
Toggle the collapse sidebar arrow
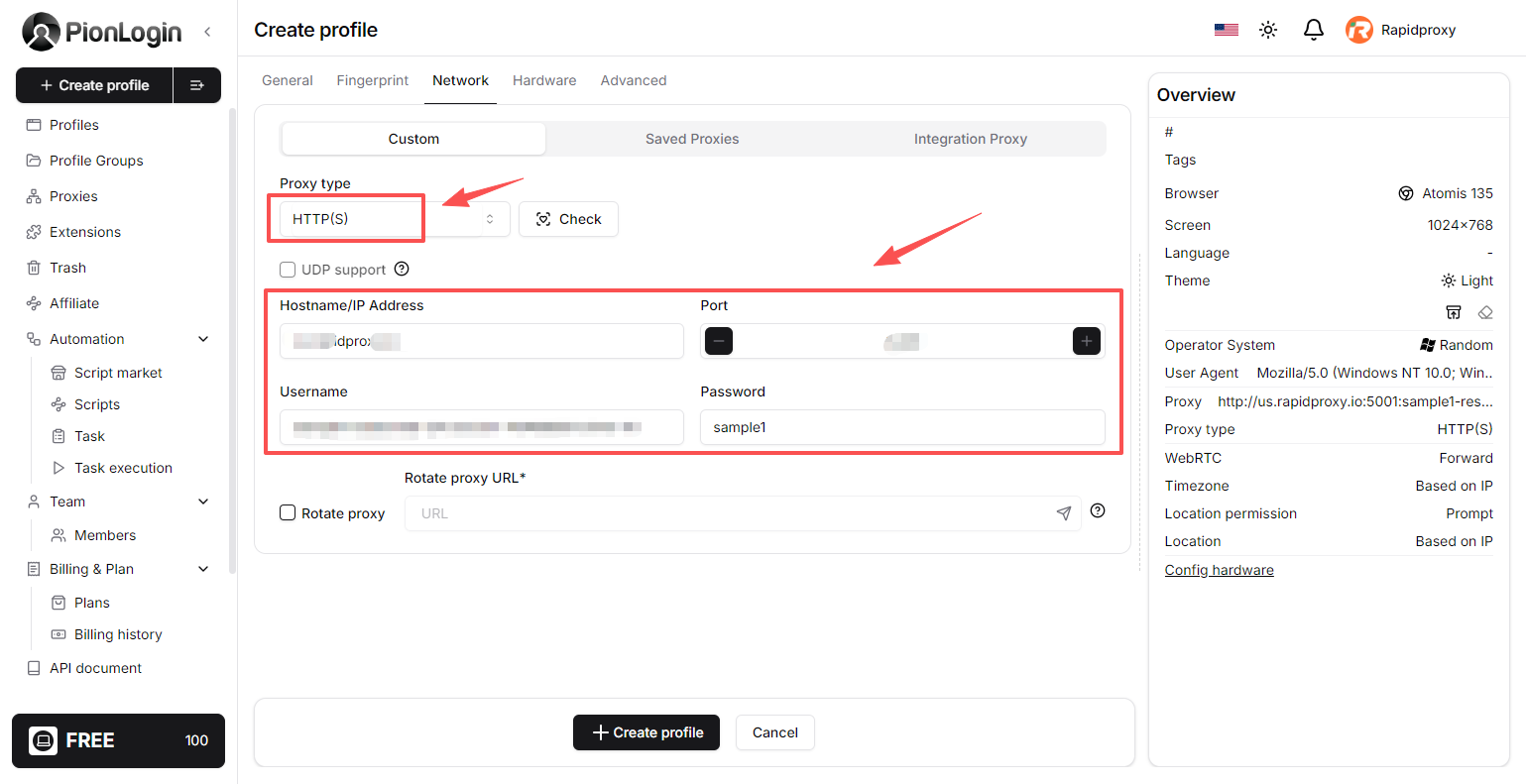click(207, 31)
